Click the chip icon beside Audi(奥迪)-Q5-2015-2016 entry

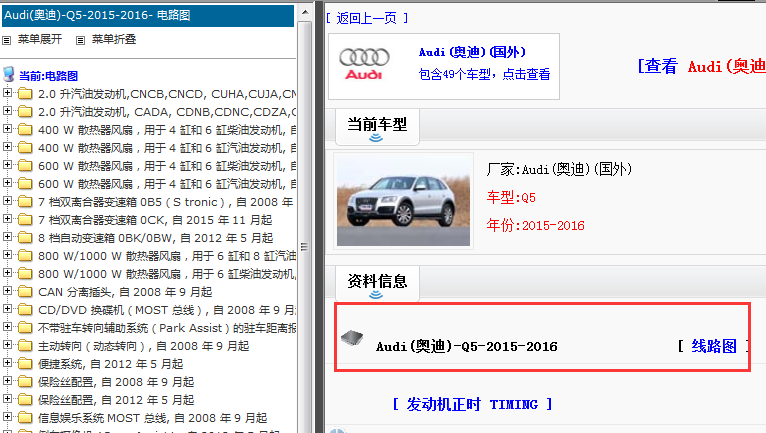[352, 337]
